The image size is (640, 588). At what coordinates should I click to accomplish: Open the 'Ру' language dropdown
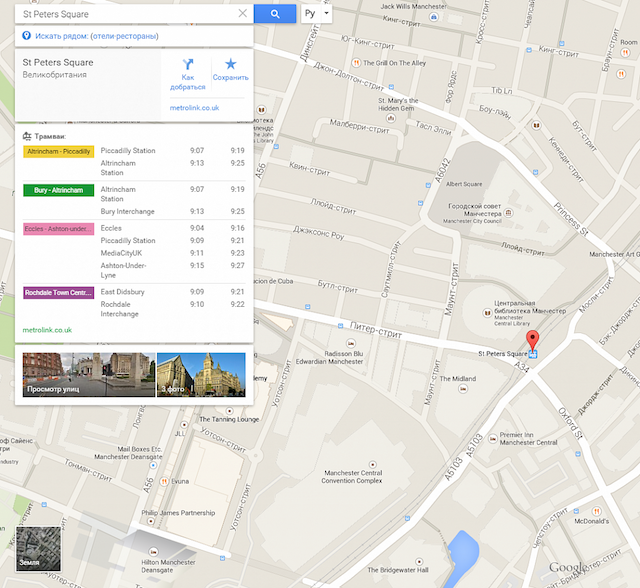[x=316, y=14]
